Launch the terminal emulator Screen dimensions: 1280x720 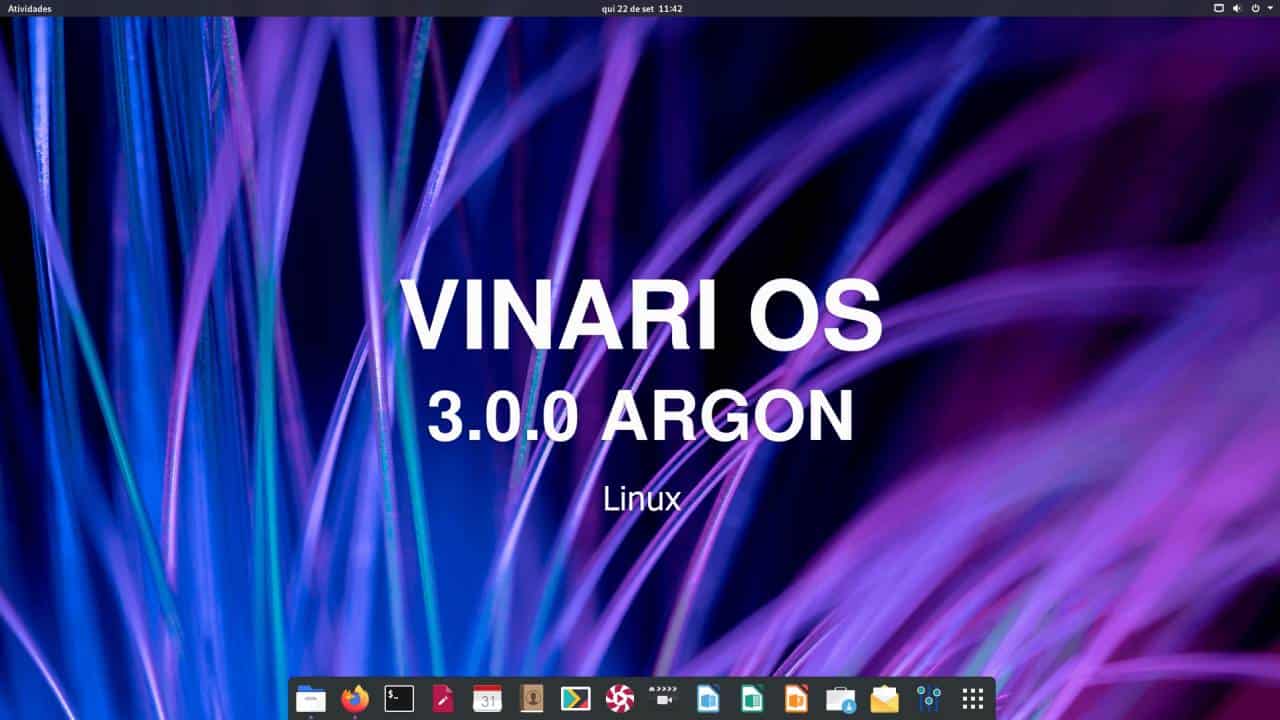[398, 699]
